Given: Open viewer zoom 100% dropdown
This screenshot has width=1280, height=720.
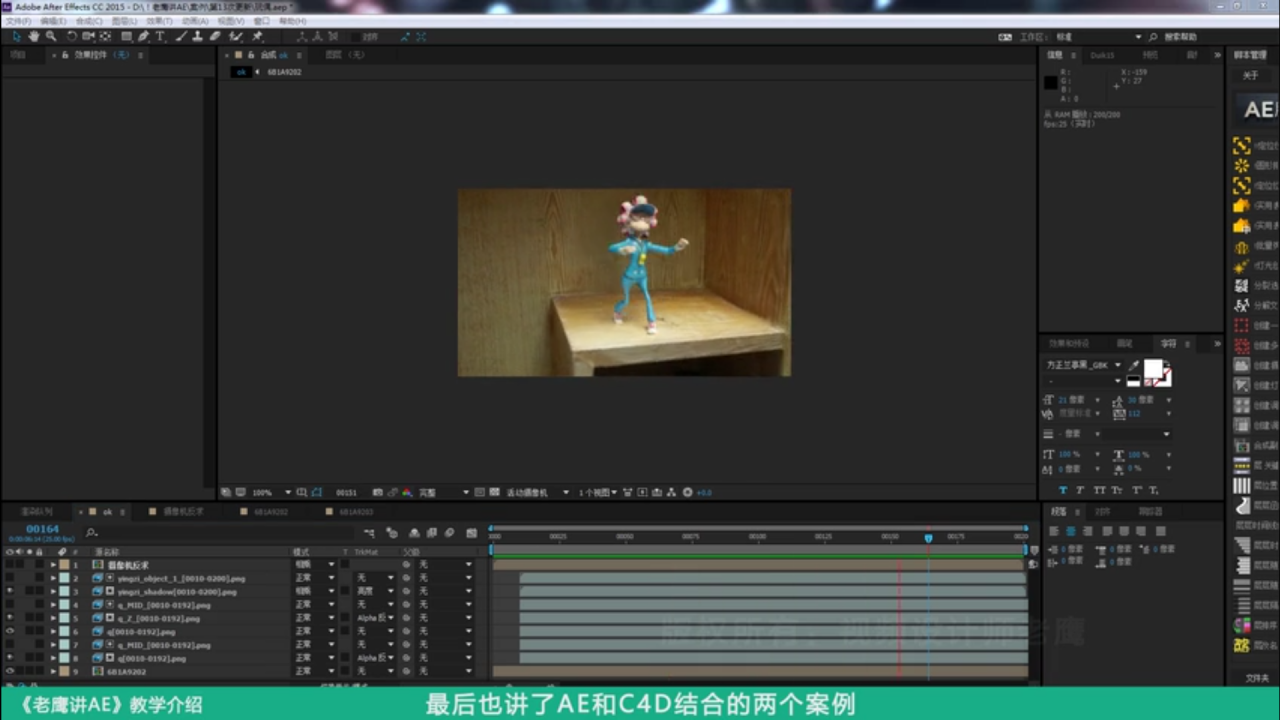Looking at the screenshot, I should coord(271,492).
